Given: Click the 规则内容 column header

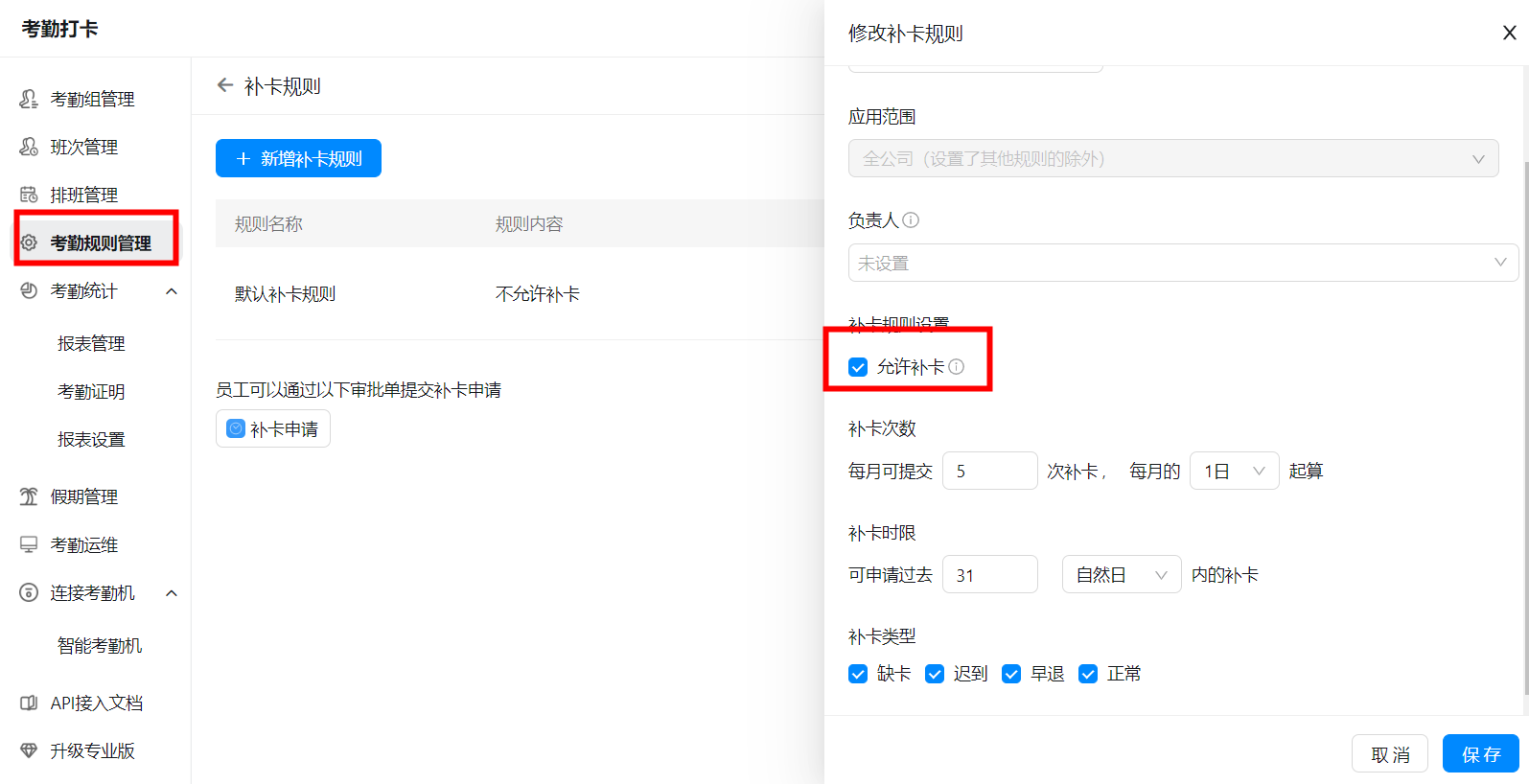Looking at the screenshot, I should click(x=529, y=223).
